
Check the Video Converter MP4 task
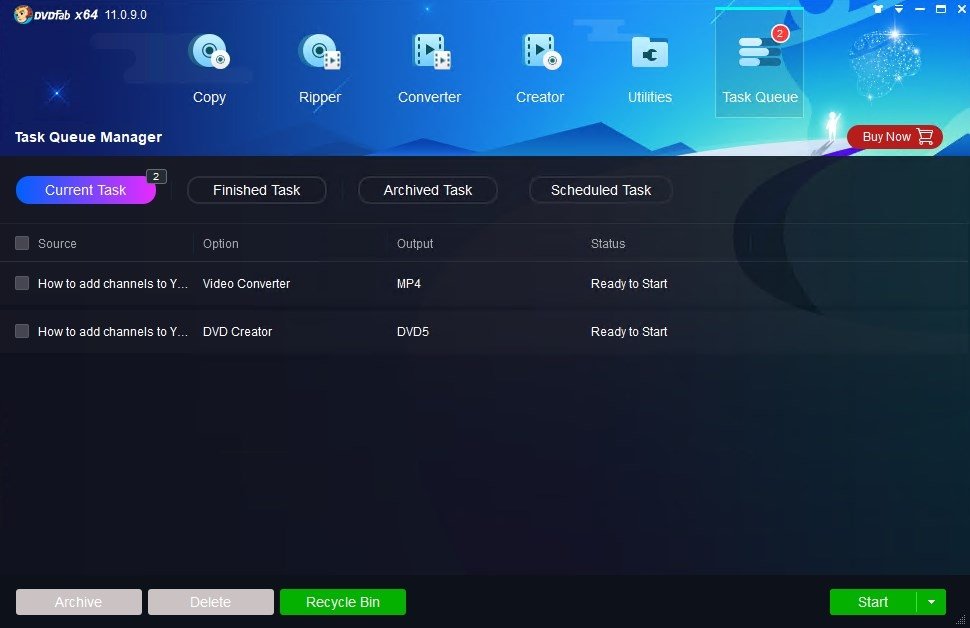pos(21,283)
